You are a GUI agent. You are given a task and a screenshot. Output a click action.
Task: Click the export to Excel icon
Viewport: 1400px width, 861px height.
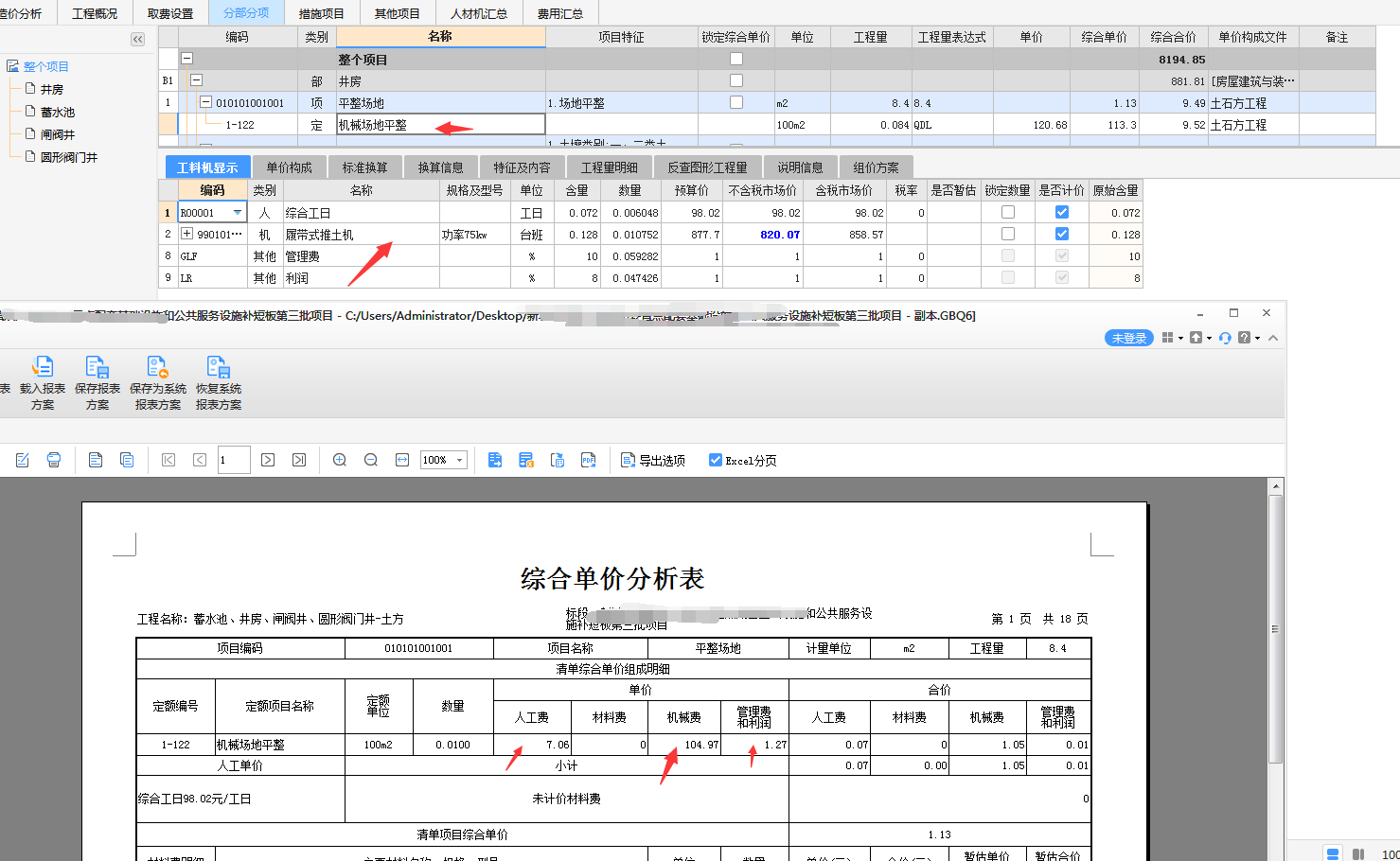pos(495,460)
